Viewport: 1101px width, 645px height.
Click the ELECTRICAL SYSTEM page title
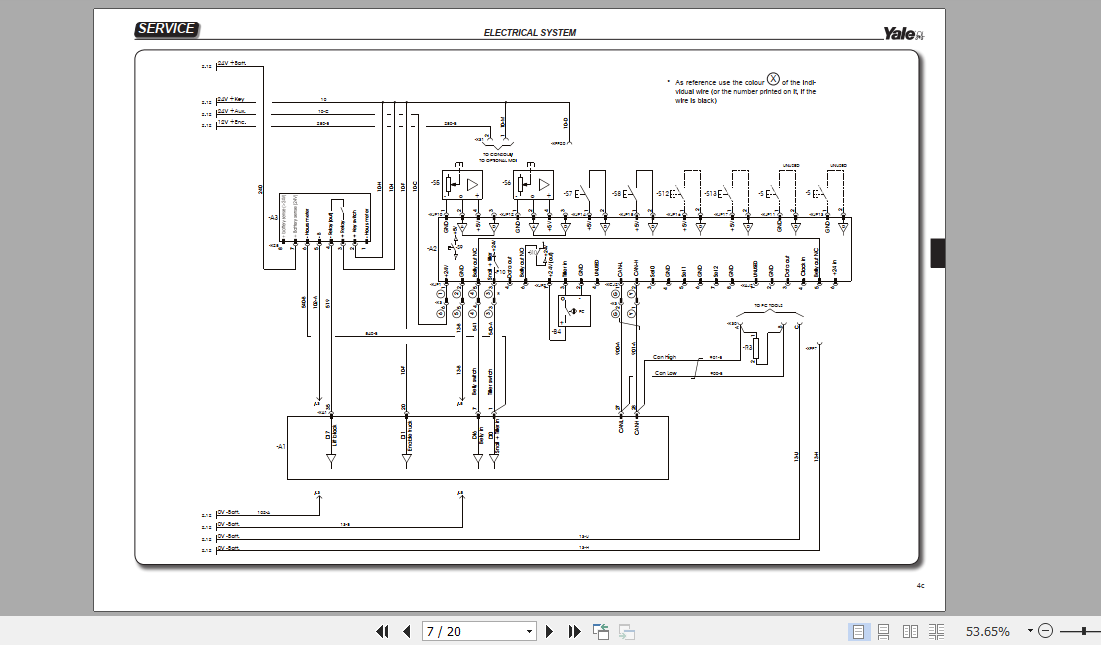(x=530, y=33)
